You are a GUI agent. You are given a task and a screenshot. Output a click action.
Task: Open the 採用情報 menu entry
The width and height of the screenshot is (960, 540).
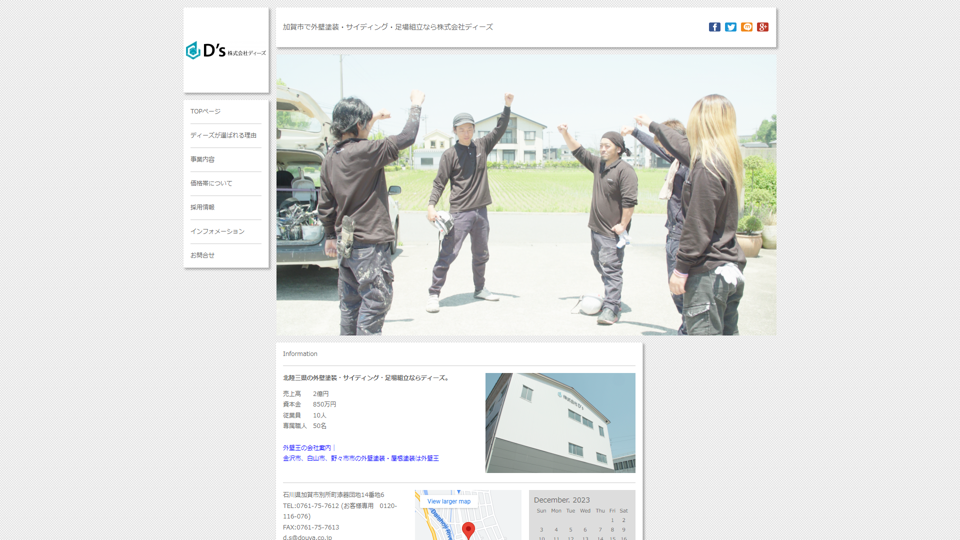coord(202,207)
